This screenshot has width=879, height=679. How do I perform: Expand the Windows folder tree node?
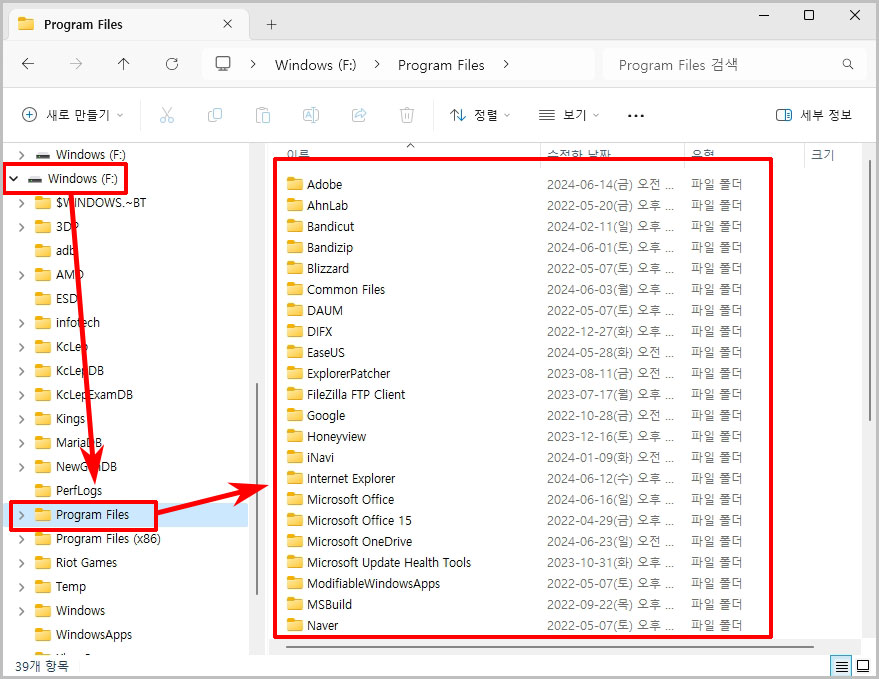(21, 611)
